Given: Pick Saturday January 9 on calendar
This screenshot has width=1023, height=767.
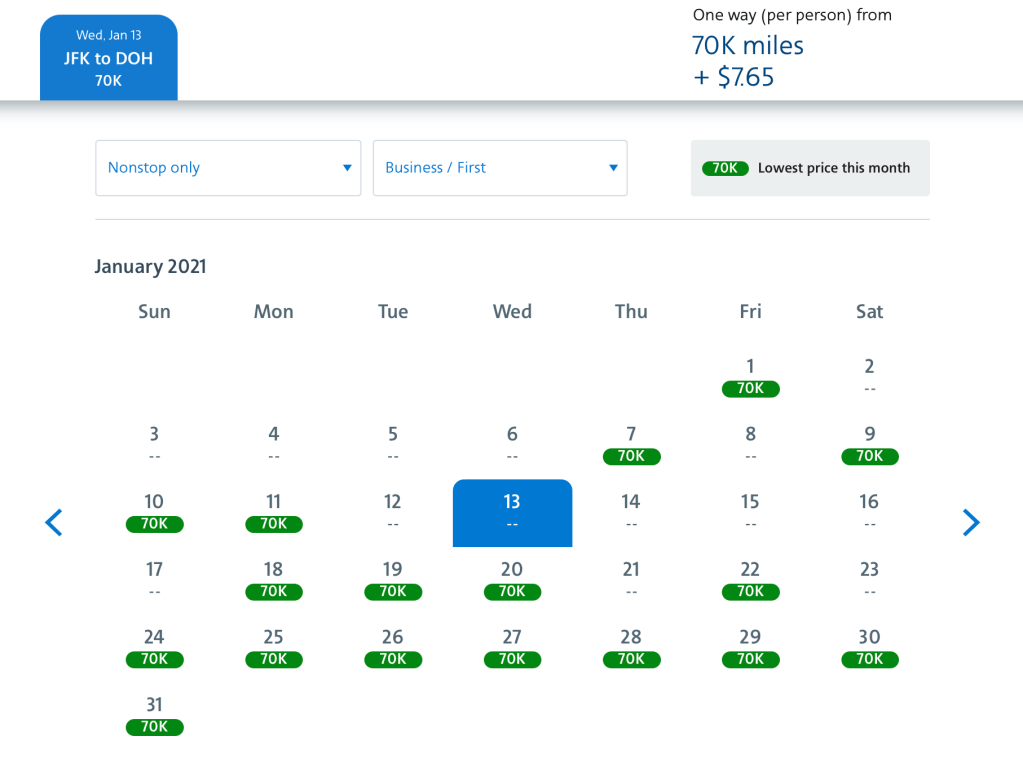Looking at the screenshot, I should point(869,445).
